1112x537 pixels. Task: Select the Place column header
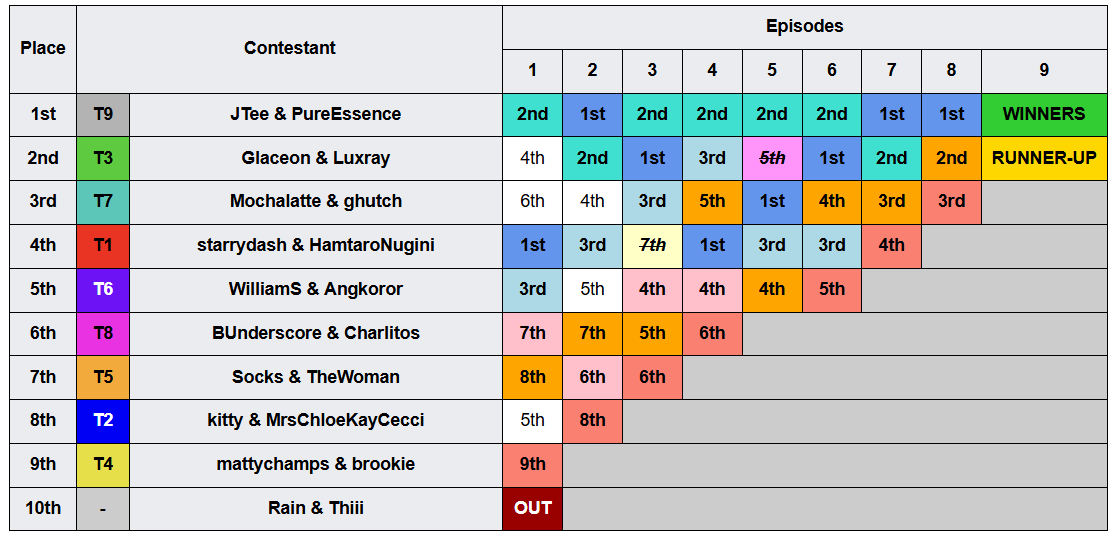[x=43, y=49]
